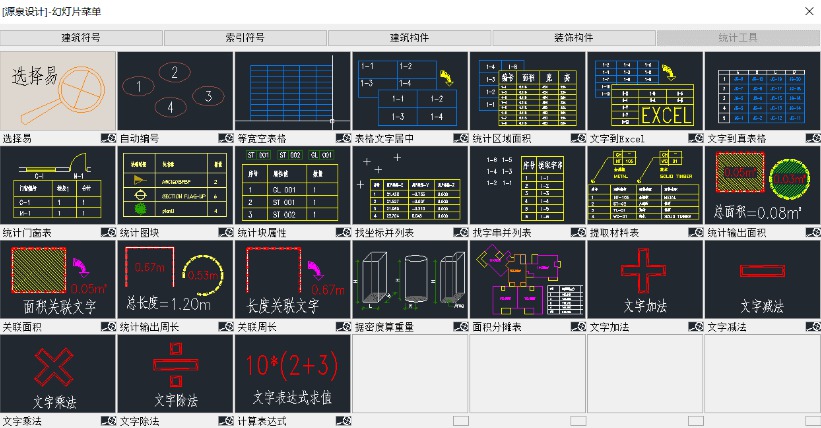The height and width of the screenshot is (428, 821).
Task: Select the 等宽空表格 blue grid tool
Action: click(293, 91)
